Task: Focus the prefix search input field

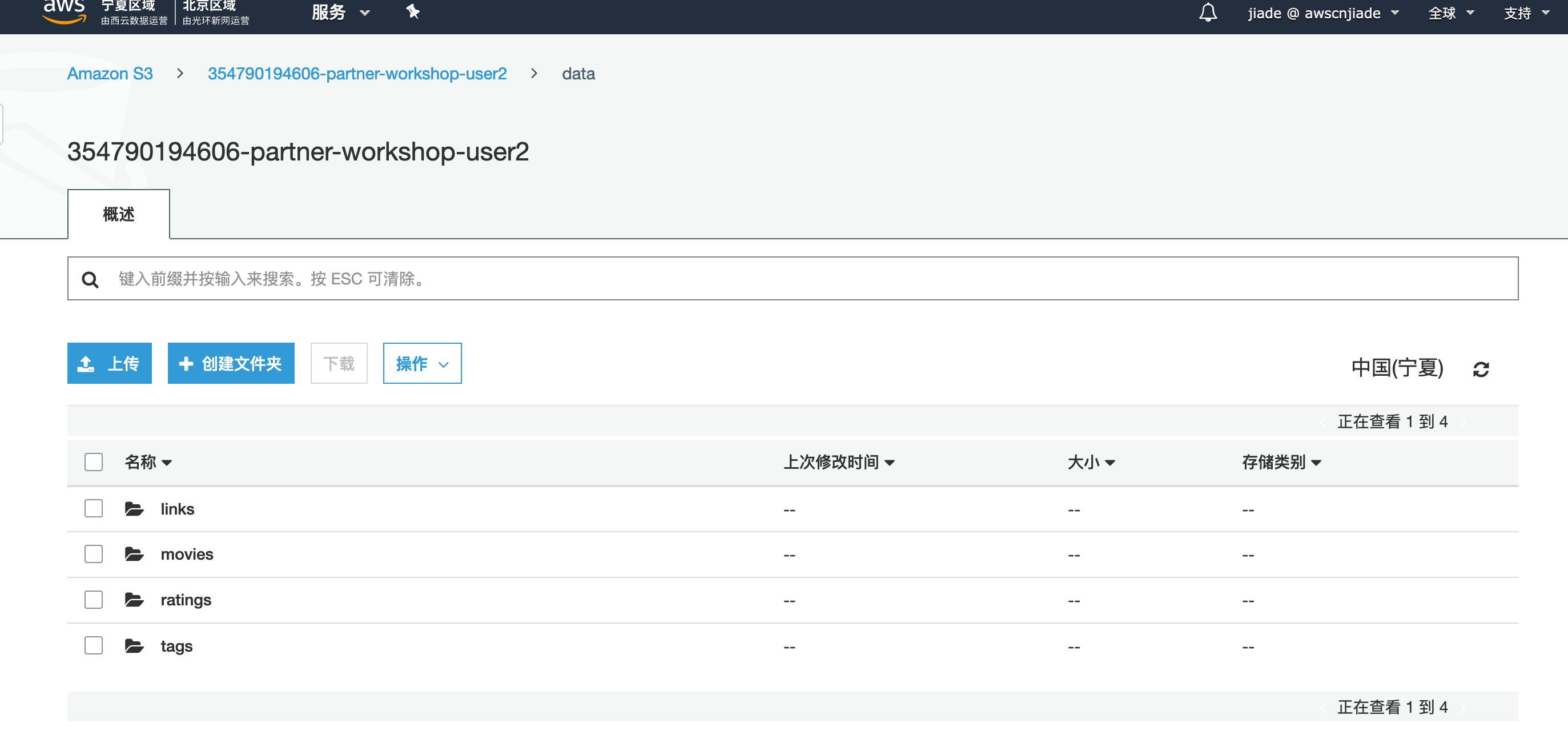Action: point(791,279)
